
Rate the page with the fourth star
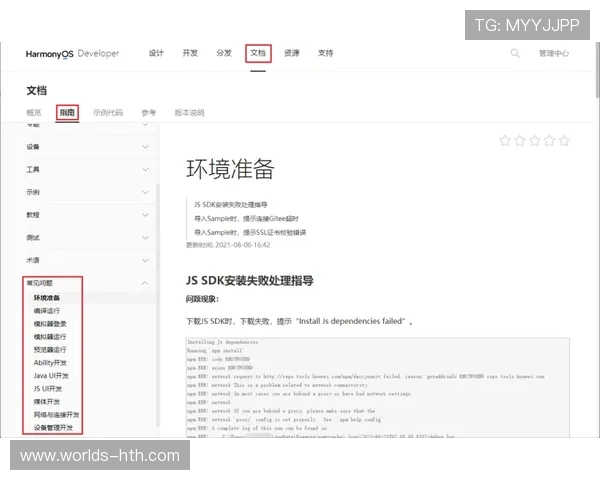click(x=549, y=140)
